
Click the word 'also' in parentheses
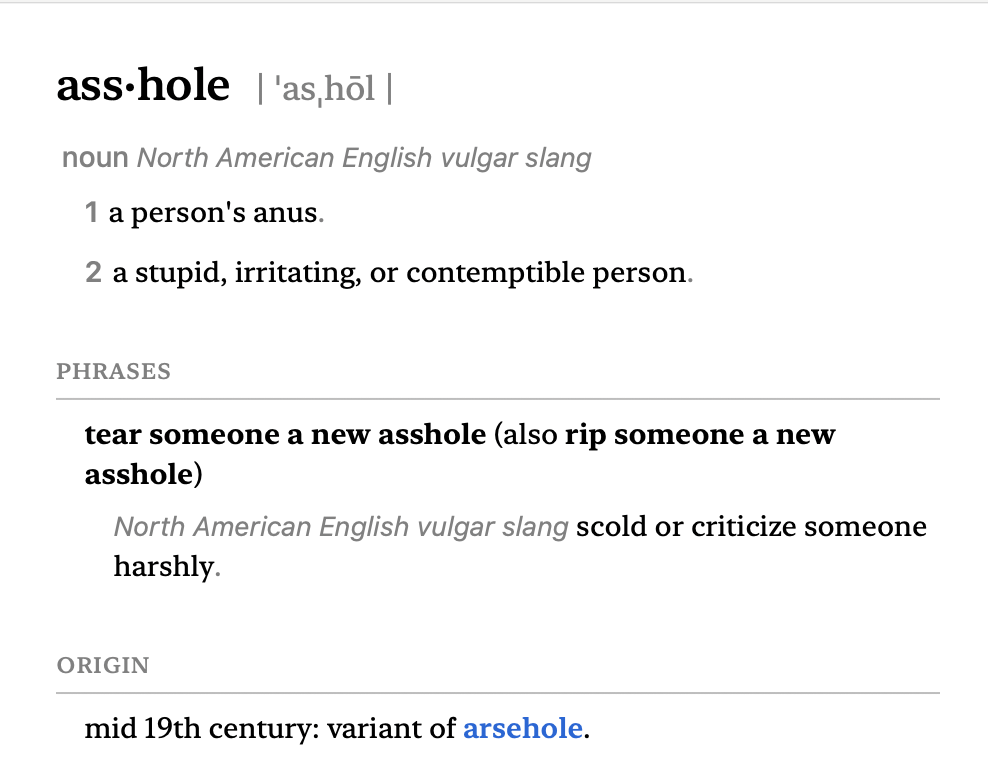pyautogui.click(x=531, y=435)
